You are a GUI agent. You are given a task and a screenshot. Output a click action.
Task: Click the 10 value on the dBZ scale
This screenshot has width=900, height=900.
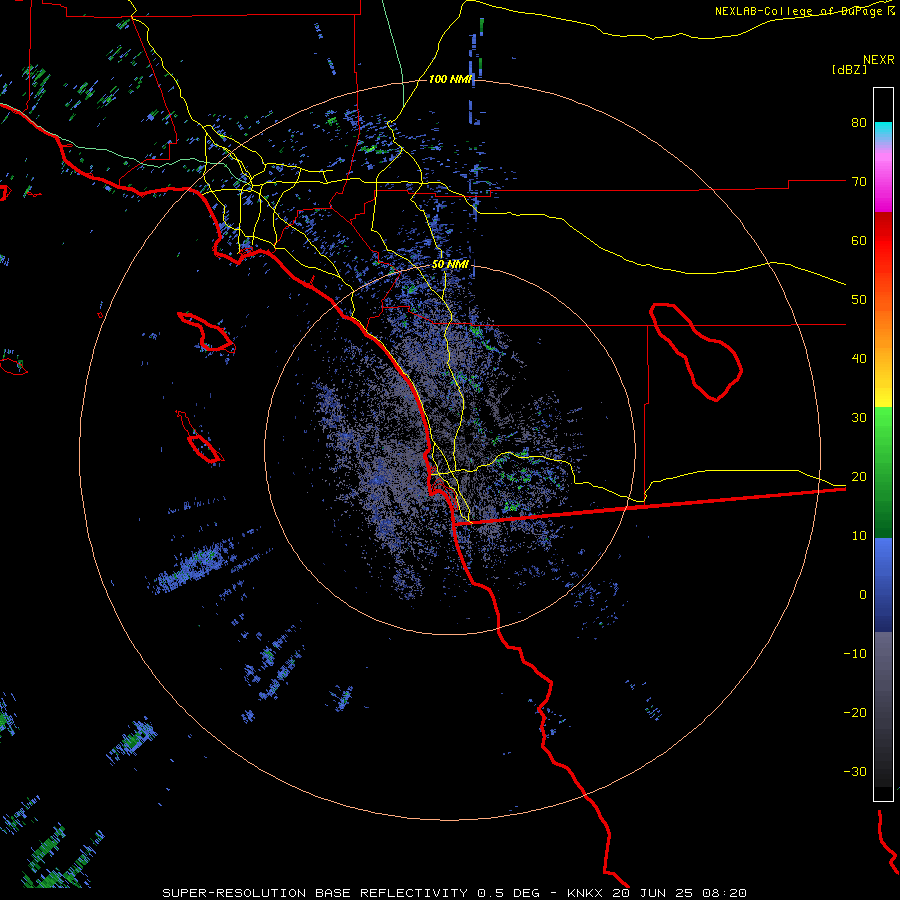point(859,536)
